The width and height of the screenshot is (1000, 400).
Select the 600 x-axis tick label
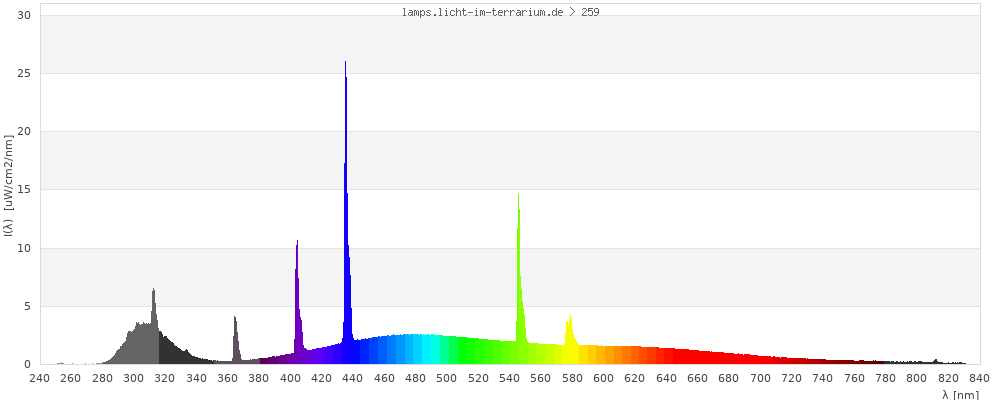(603, 378)
